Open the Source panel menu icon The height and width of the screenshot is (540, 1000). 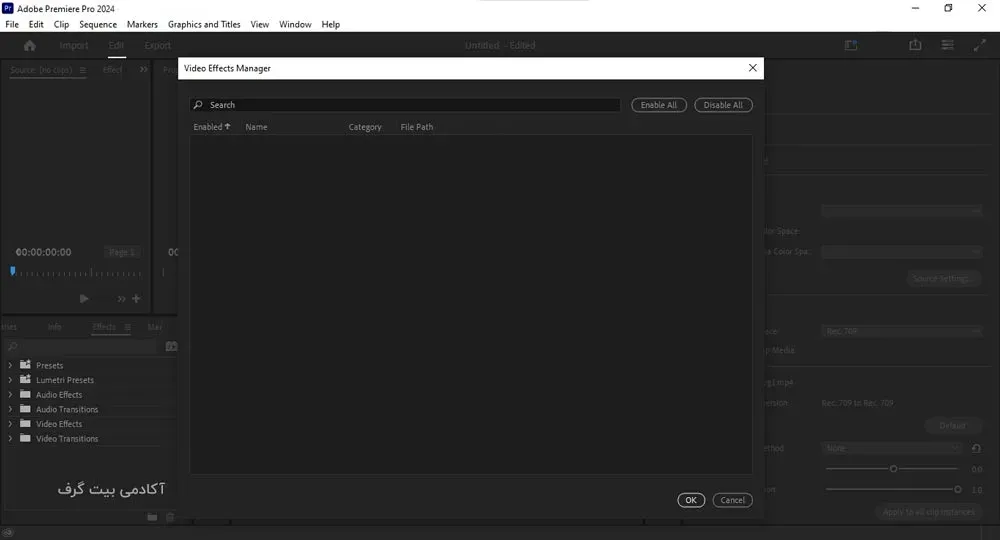point(83,70)
